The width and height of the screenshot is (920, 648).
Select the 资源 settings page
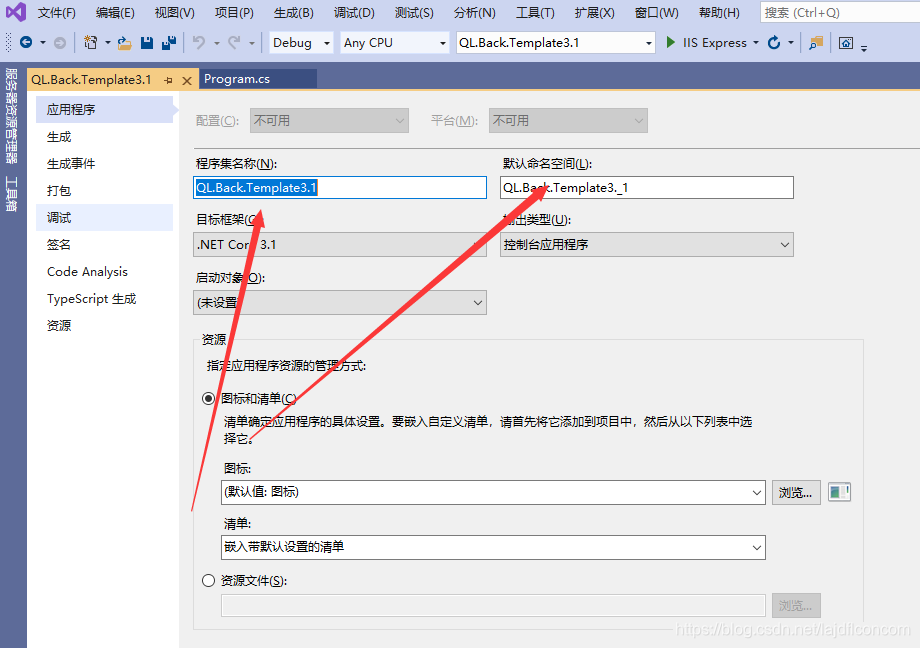coord(104,326)
